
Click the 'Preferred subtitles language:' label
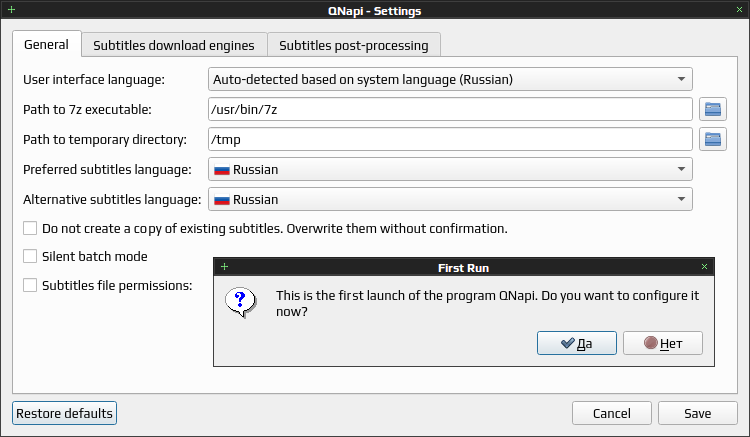point(107,169)
